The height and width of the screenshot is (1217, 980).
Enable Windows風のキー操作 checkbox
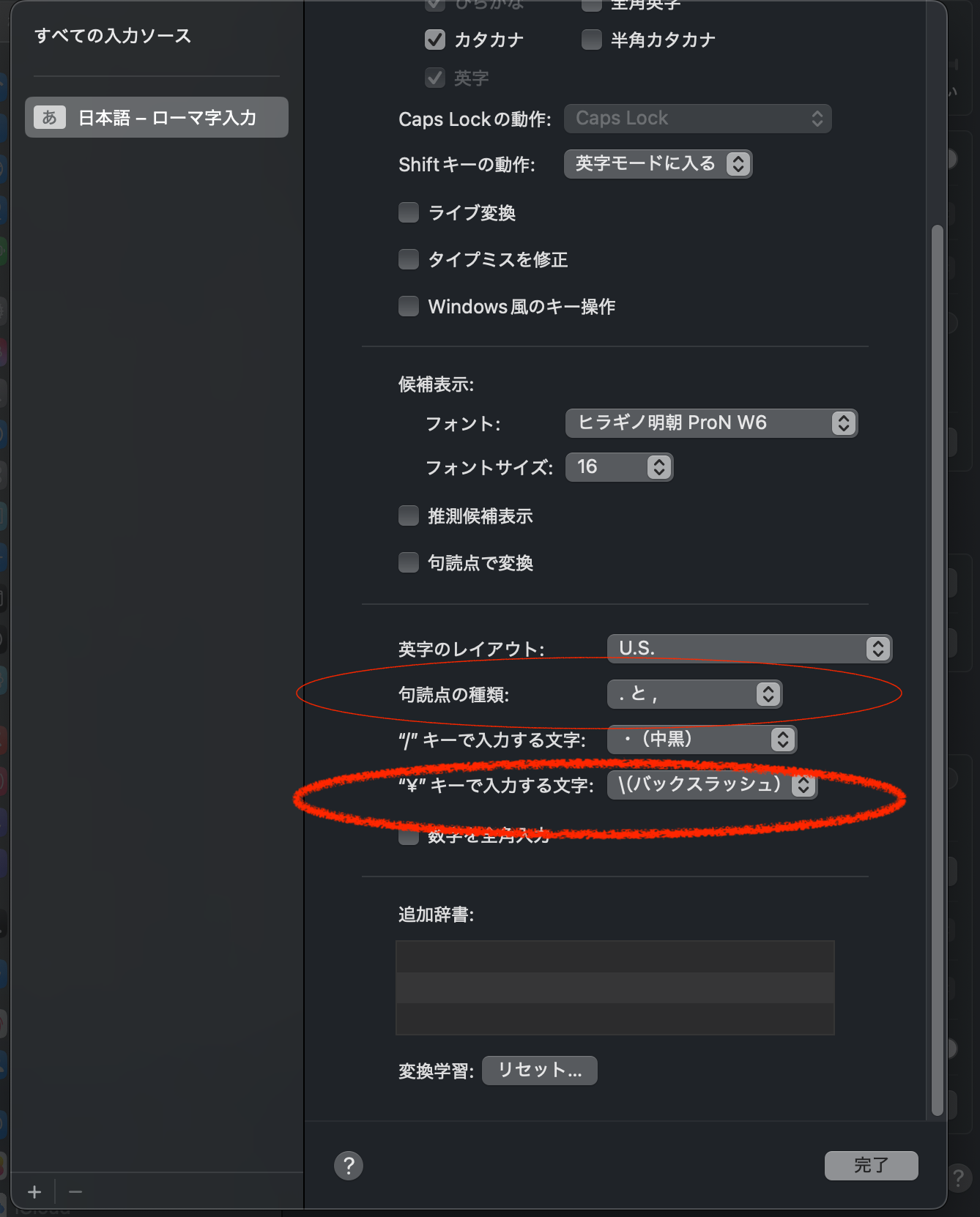(x=409, y=306)
